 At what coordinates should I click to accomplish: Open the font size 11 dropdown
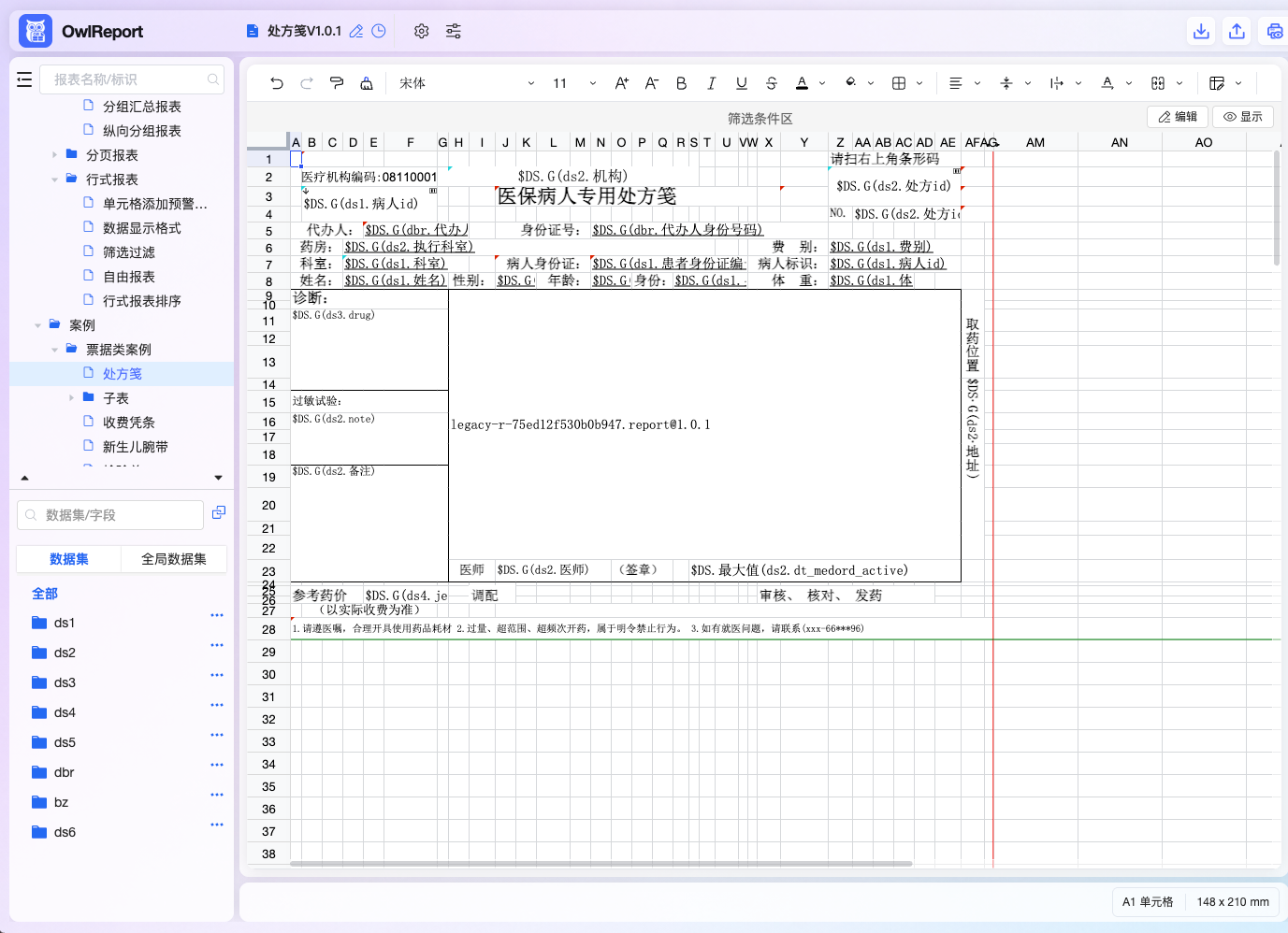coord(574,83)
